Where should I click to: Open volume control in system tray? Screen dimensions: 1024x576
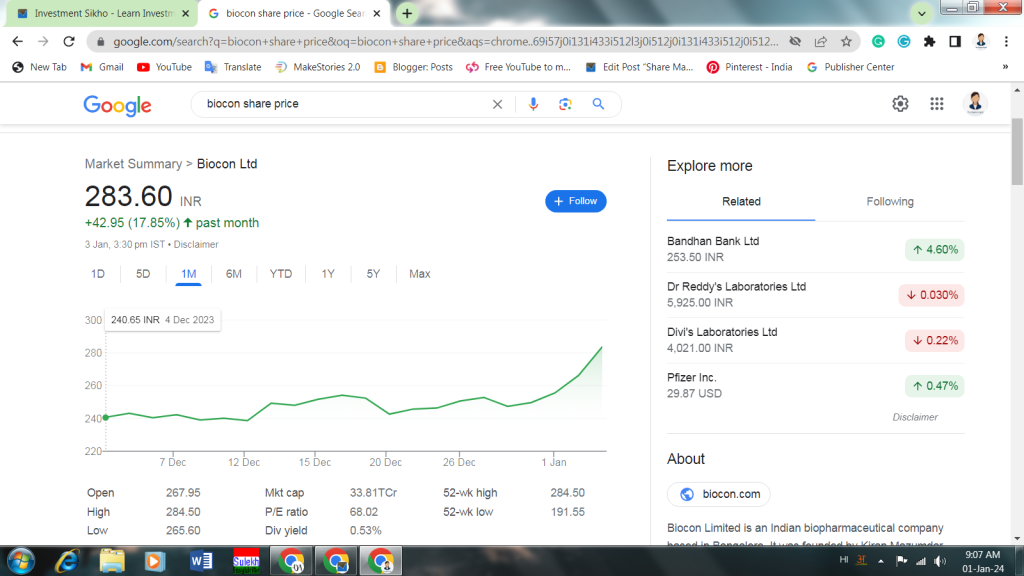coord(940,561)
